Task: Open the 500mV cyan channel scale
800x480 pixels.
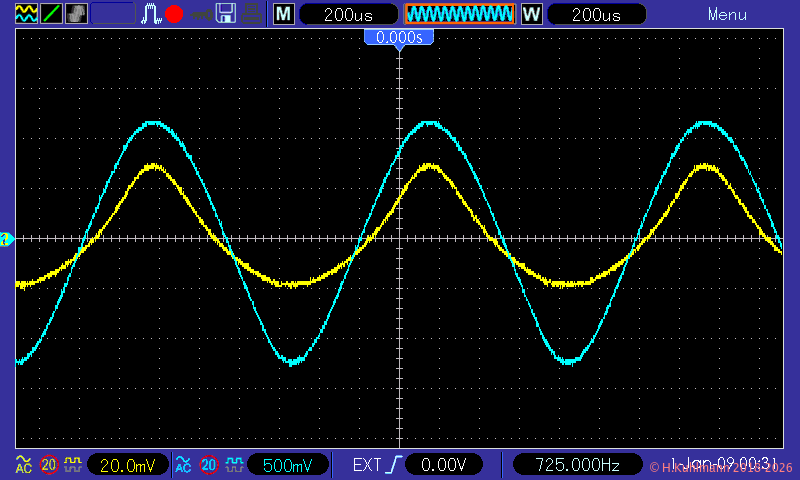Action: pos(294,465)
